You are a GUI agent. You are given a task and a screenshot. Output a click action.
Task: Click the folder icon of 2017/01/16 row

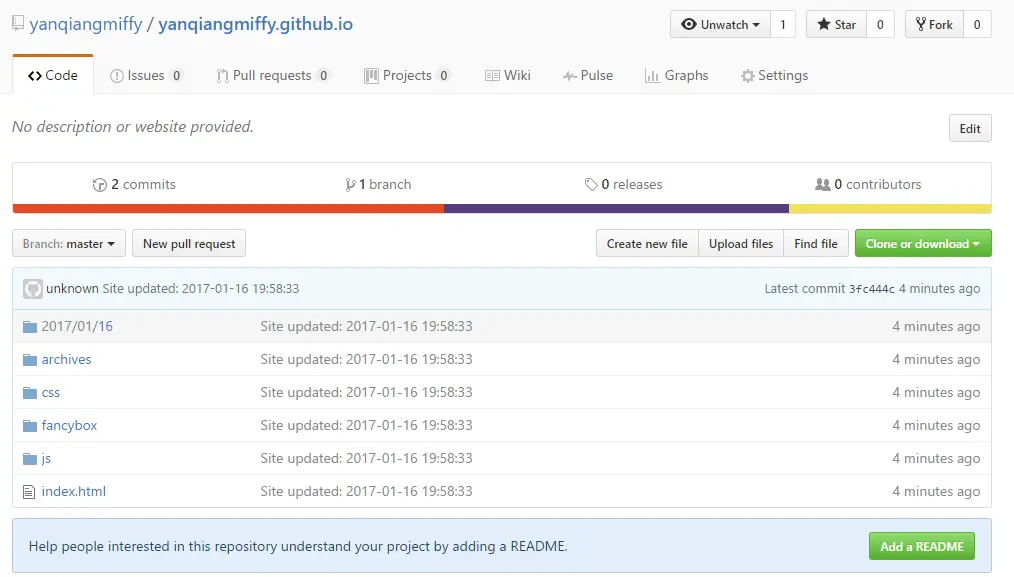click(30, 327)
